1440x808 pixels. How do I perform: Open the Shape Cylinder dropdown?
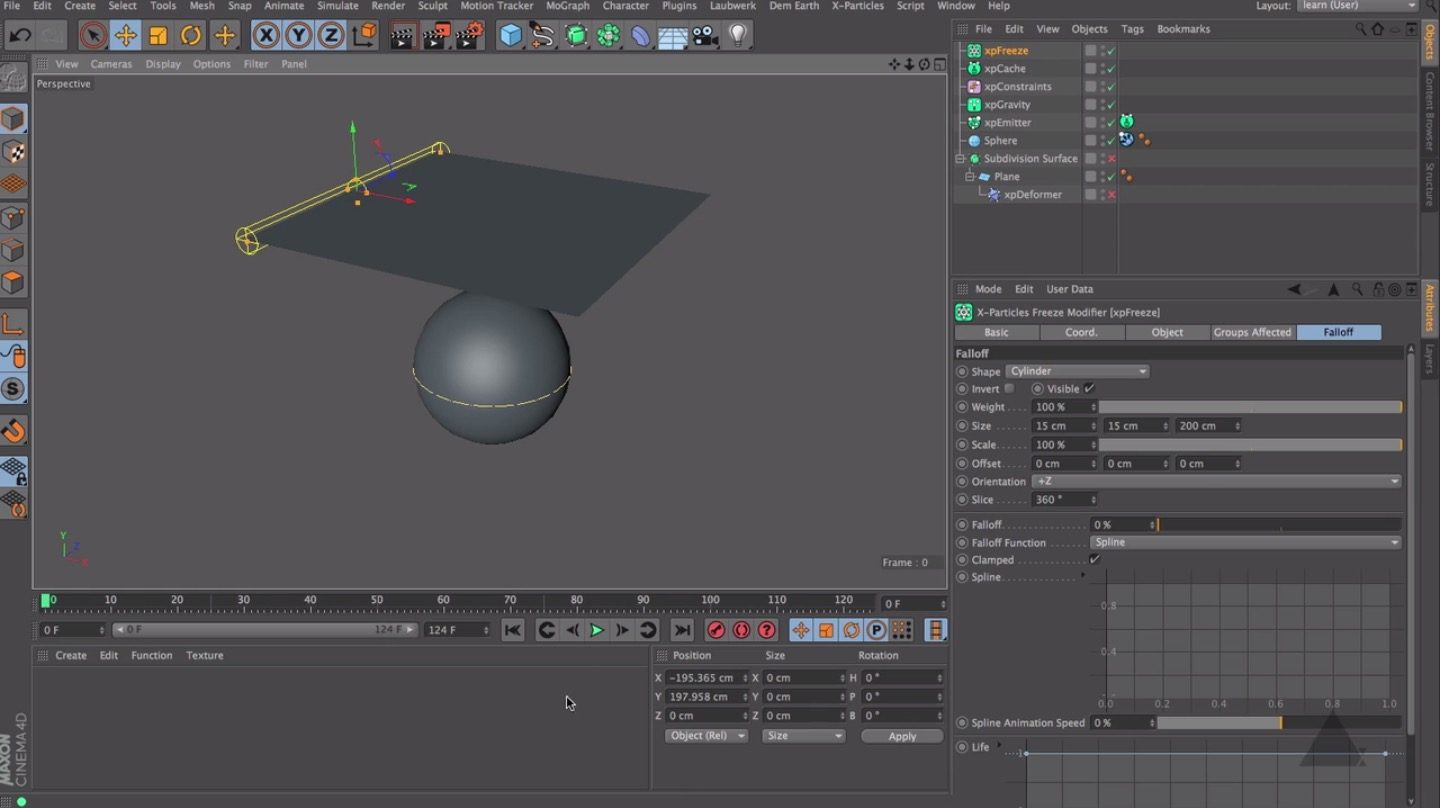[x=1078, y=371]
